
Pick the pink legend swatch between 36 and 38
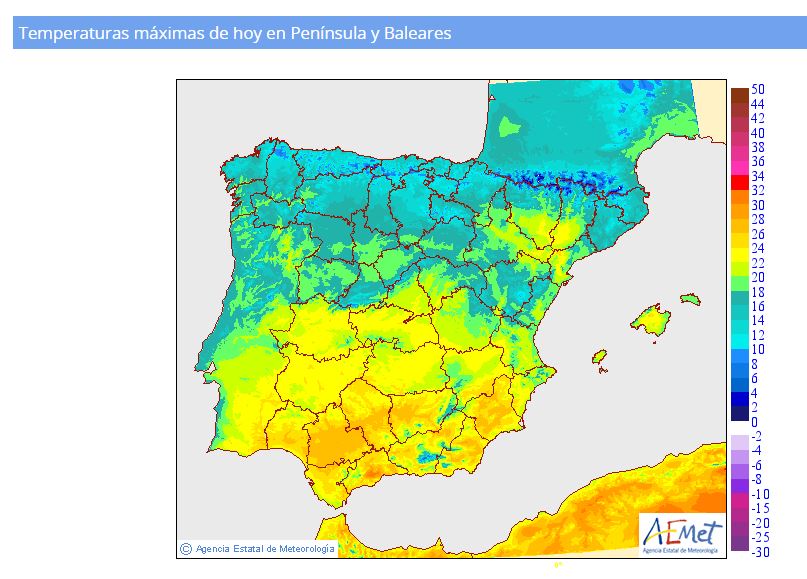pos(739,154)
